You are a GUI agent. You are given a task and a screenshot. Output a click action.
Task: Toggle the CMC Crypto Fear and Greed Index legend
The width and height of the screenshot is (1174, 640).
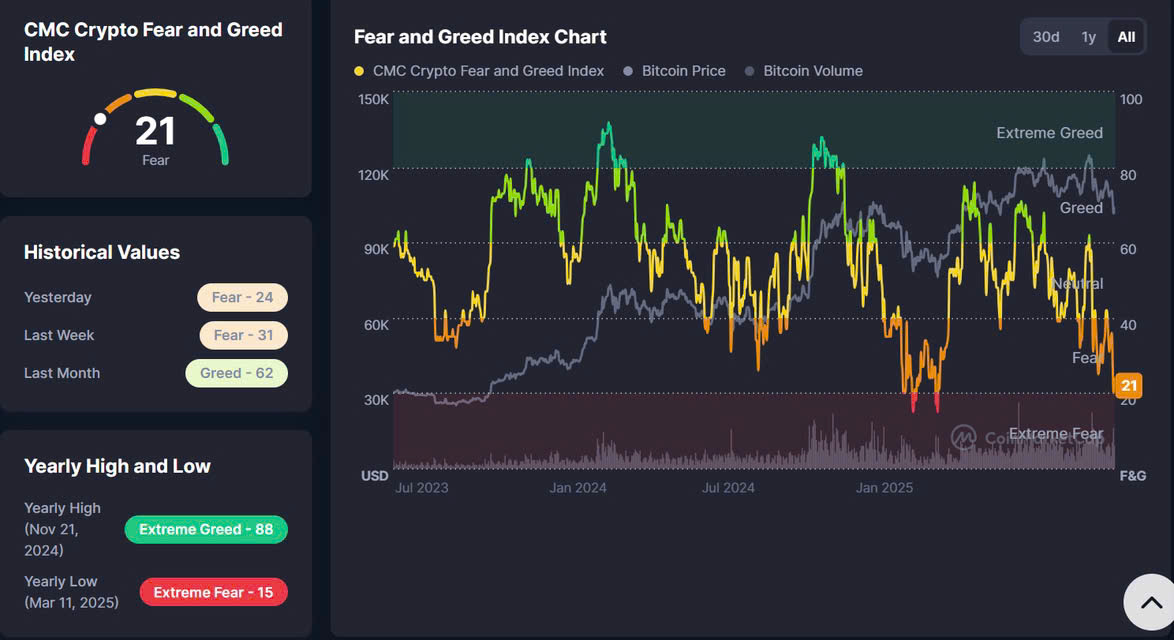tap(480, 71)
